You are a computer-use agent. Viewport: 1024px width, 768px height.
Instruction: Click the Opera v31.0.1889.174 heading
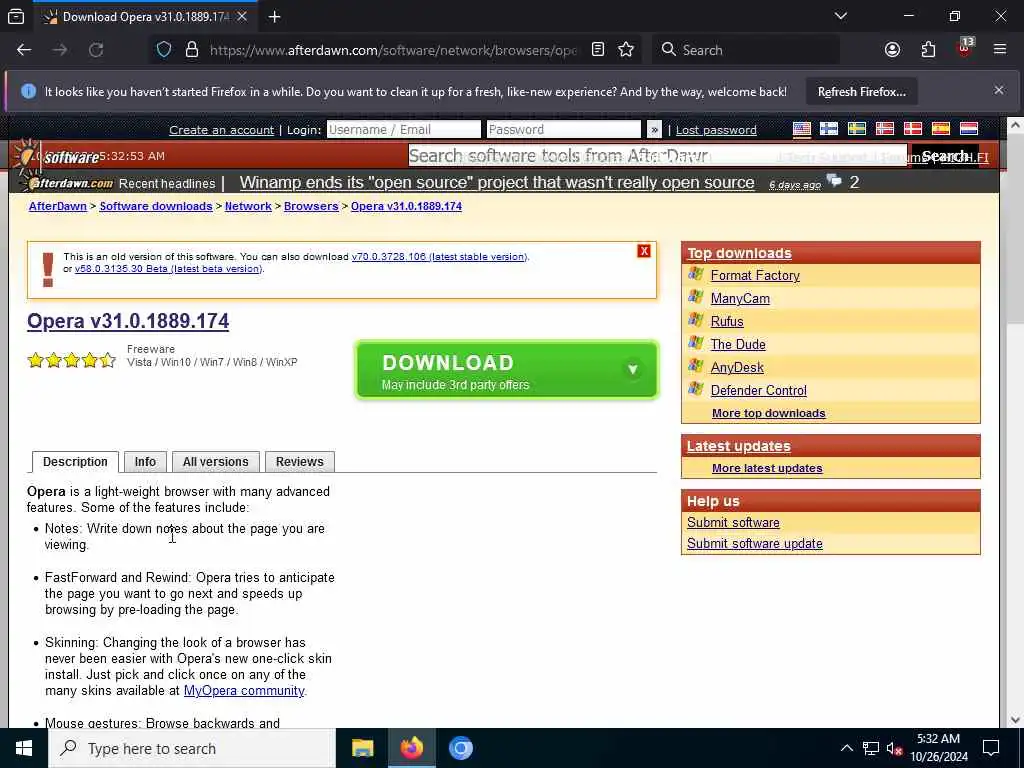click(x=128, y=321)
